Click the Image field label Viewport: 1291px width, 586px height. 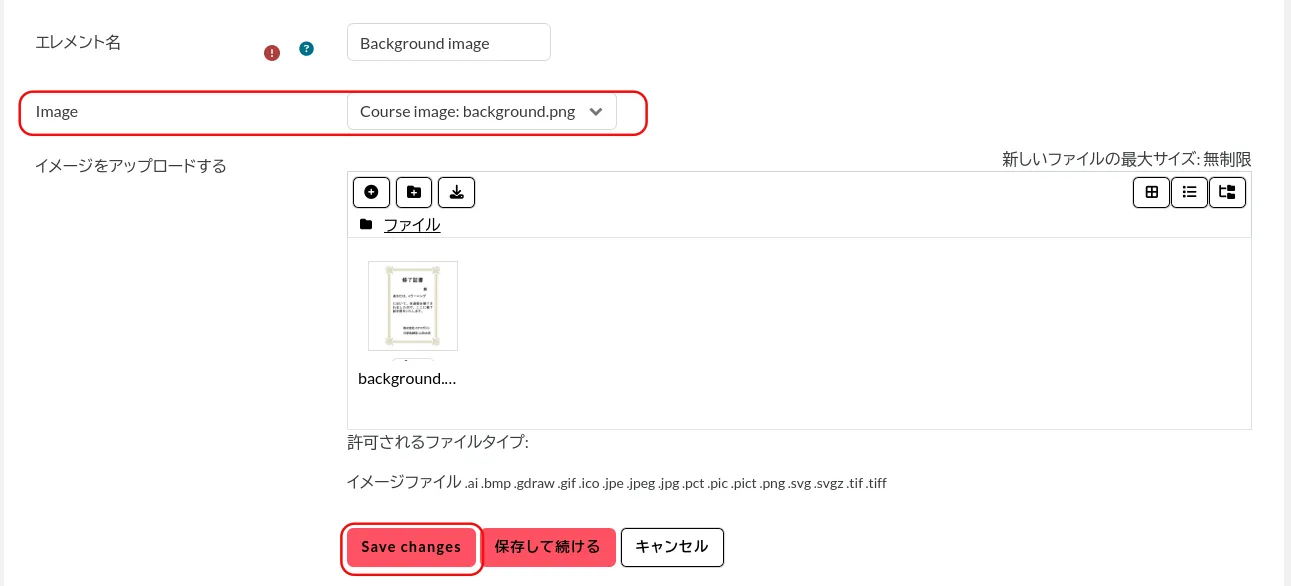pos(57,112)
